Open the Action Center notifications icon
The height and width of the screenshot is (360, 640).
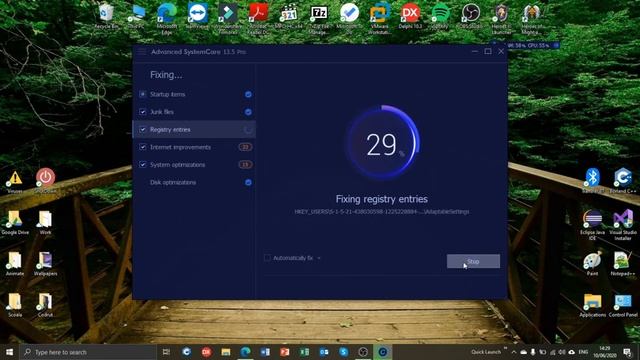[x=627, y=352]
